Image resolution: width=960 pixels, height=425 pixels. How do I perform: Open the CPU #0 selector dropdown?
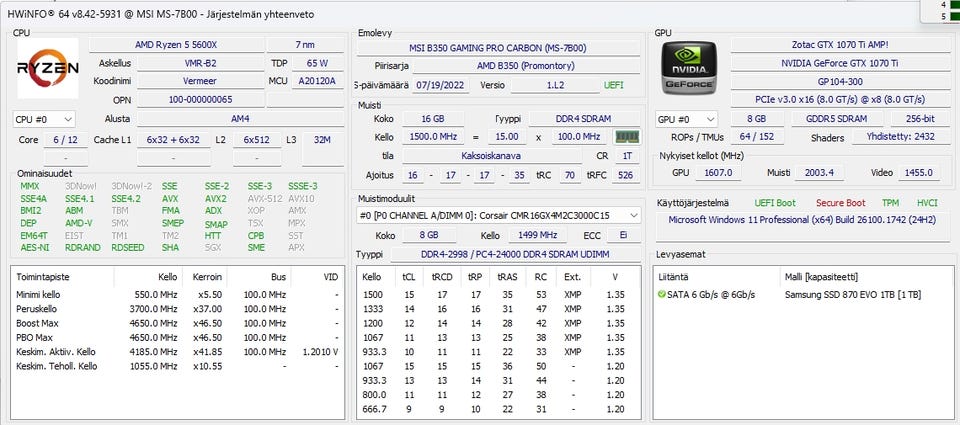44,119
